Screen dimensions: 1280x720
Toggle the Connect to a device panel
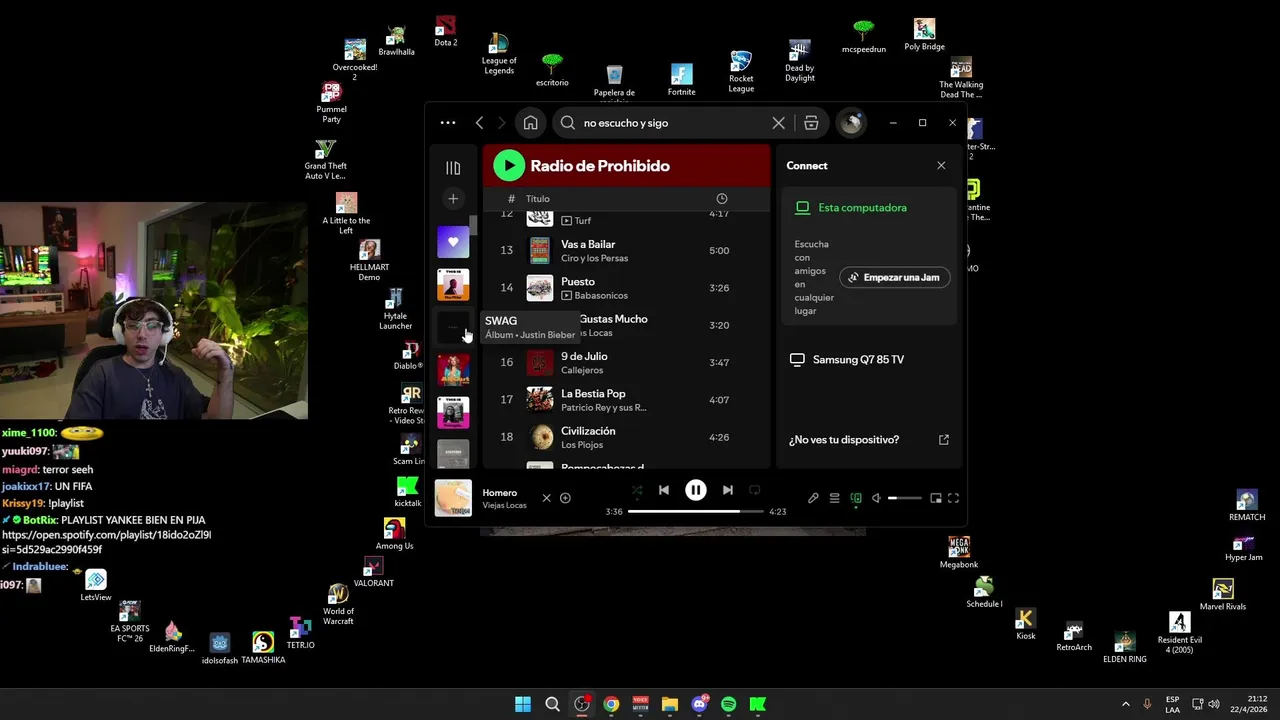pos(856,498)
